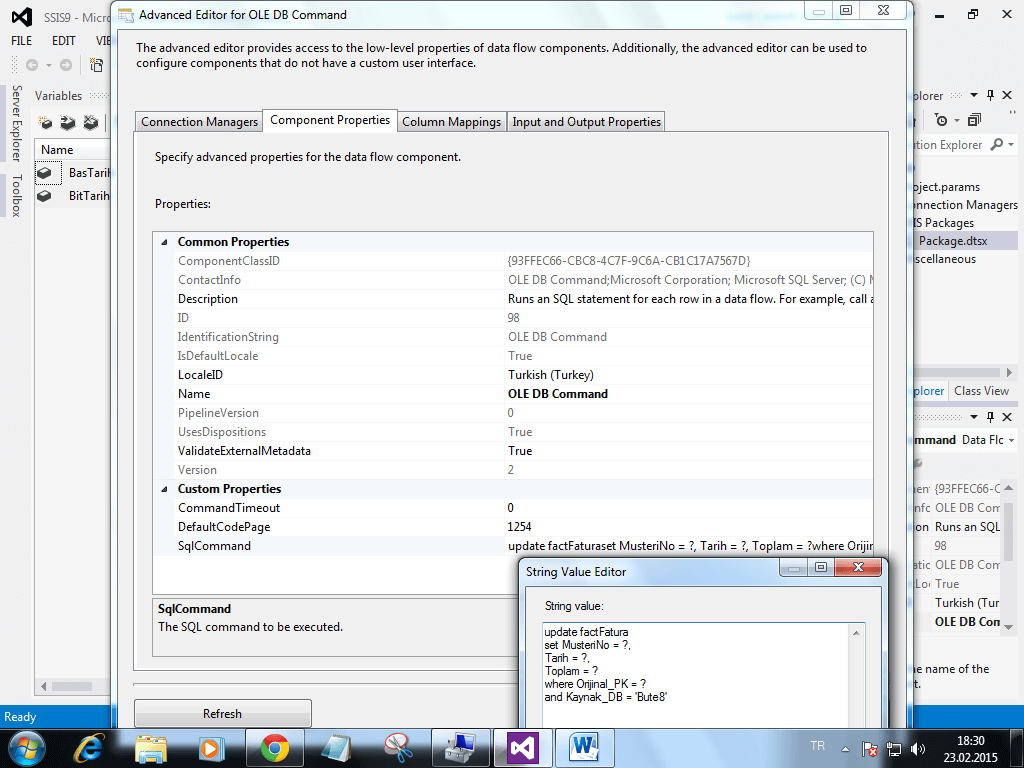Screen dimensions: 1024x768
Task: Collapse the Custom Properties category
Action: pyautogui.click(x=164, y=489)
